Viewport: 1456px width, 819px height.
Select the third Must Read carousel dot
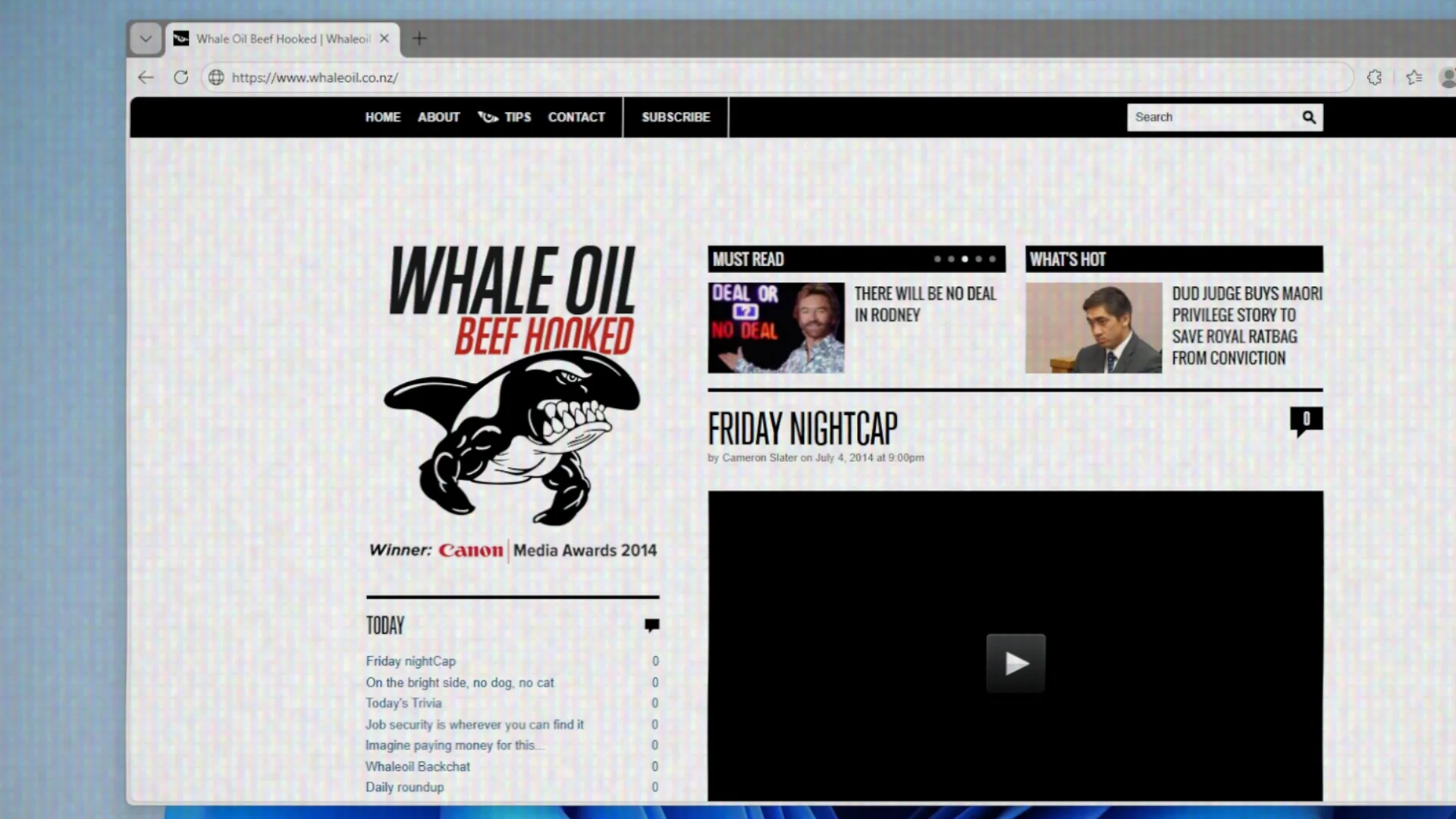pyautogui.click(x=965, y=259)
